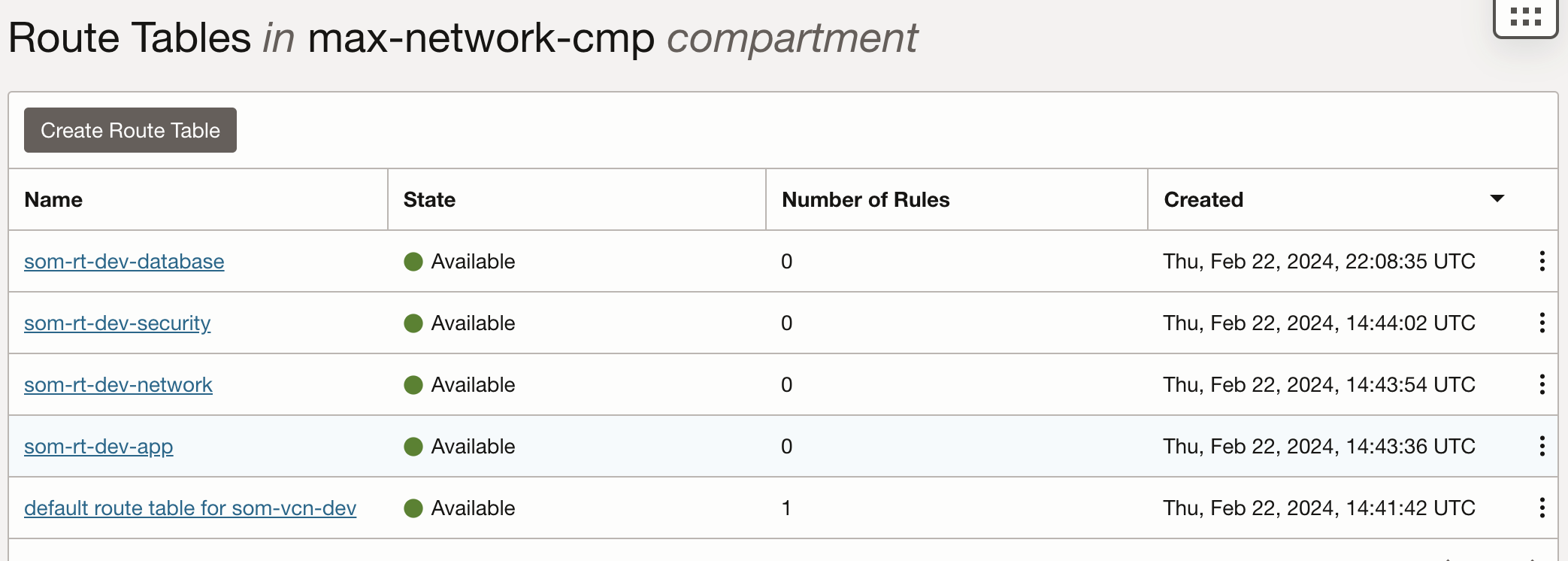Image resolution: width=1568 pixels, height=561 pixels.
Task: Sort table by Name column header
Action: [53, 200]
